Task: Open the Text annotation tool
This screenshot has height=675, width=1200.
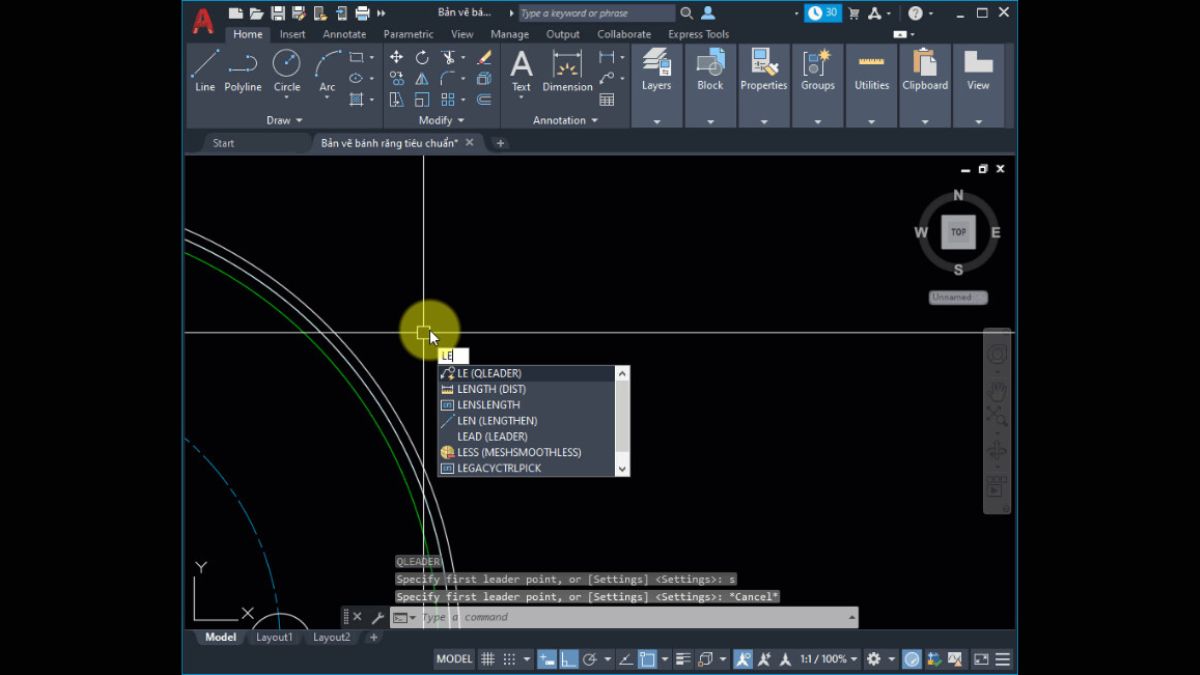Action: click(521, 71)
